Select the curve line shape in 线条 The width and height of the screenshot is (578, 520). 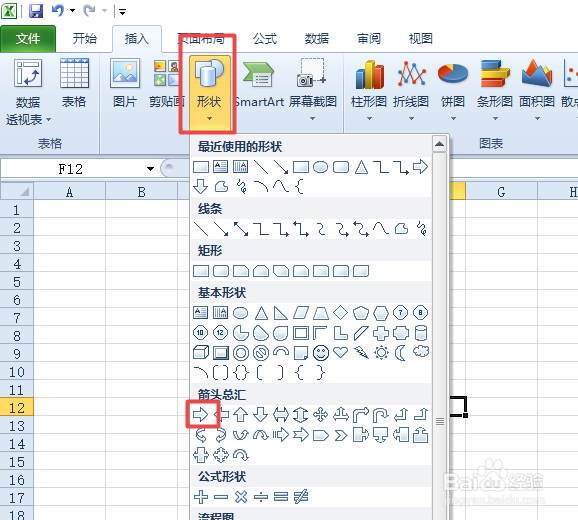pos(380,228)
